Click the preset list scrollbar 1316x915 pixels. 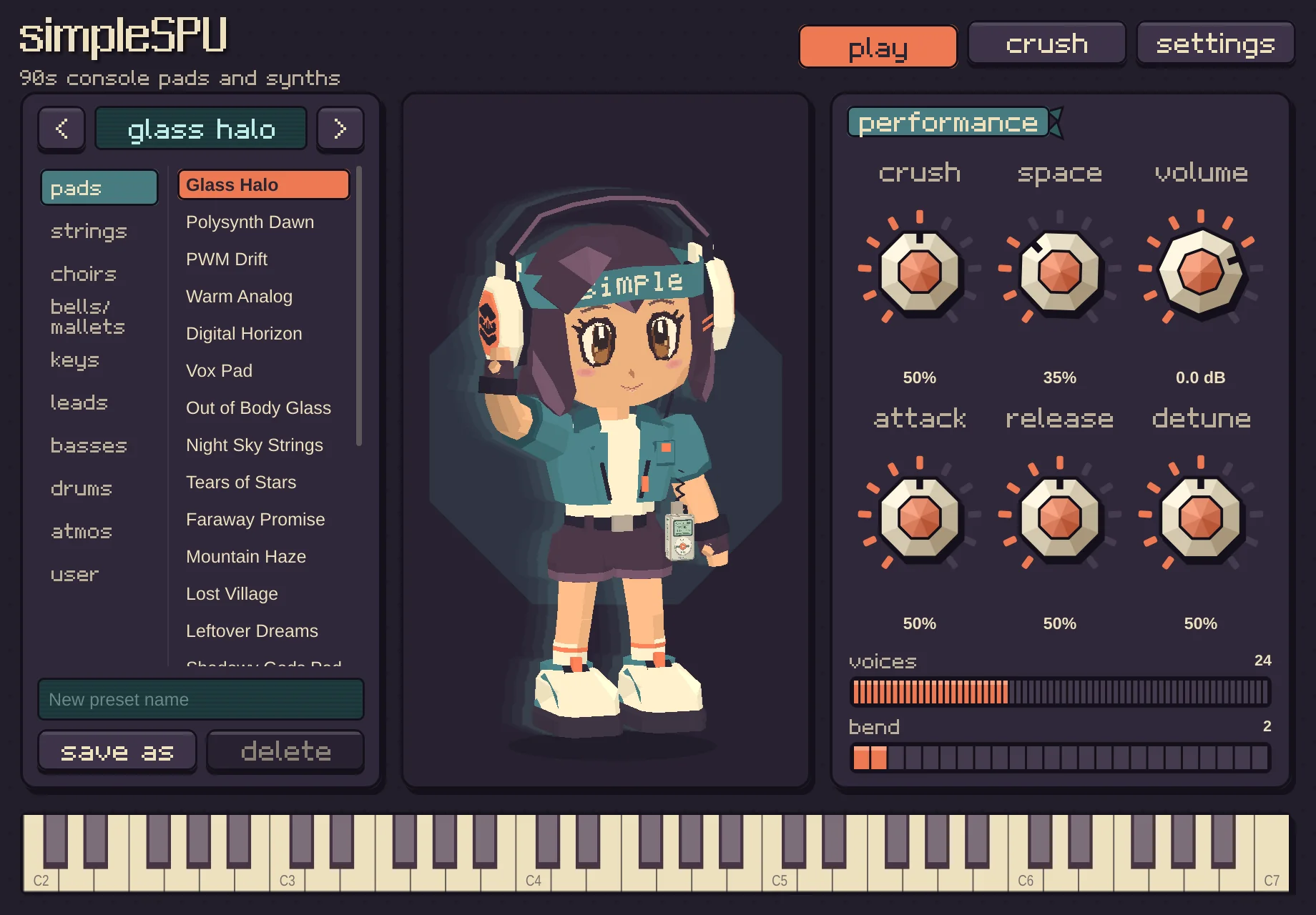(358, 306)
